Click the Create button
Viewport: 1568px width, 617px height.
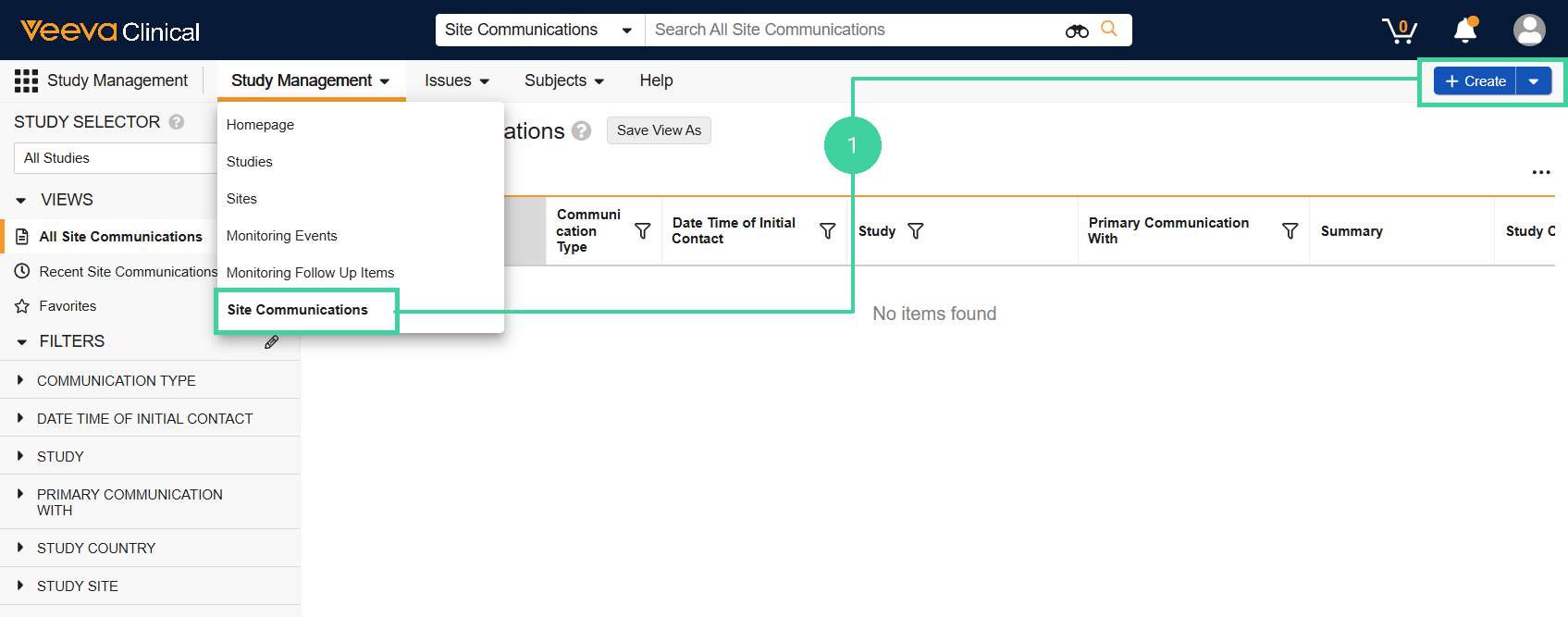pos(1475,81)
